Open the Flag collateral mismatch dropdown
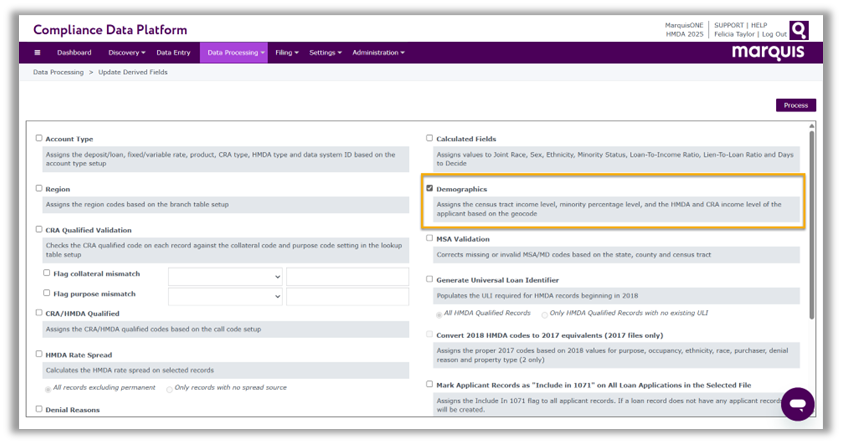 225,277
